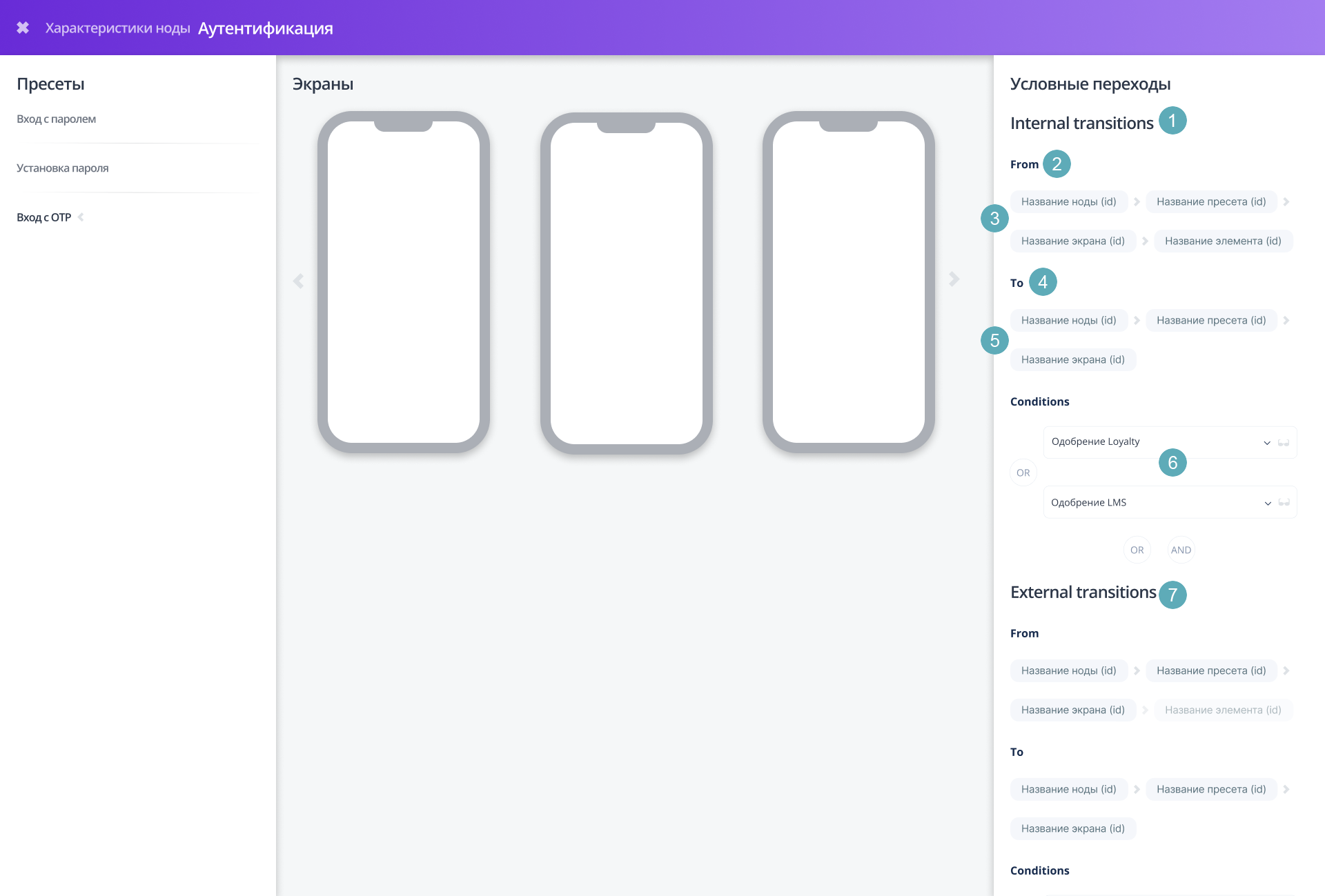
Task: Click Название пресета (id) in External To
Action: pos(1211,790)
